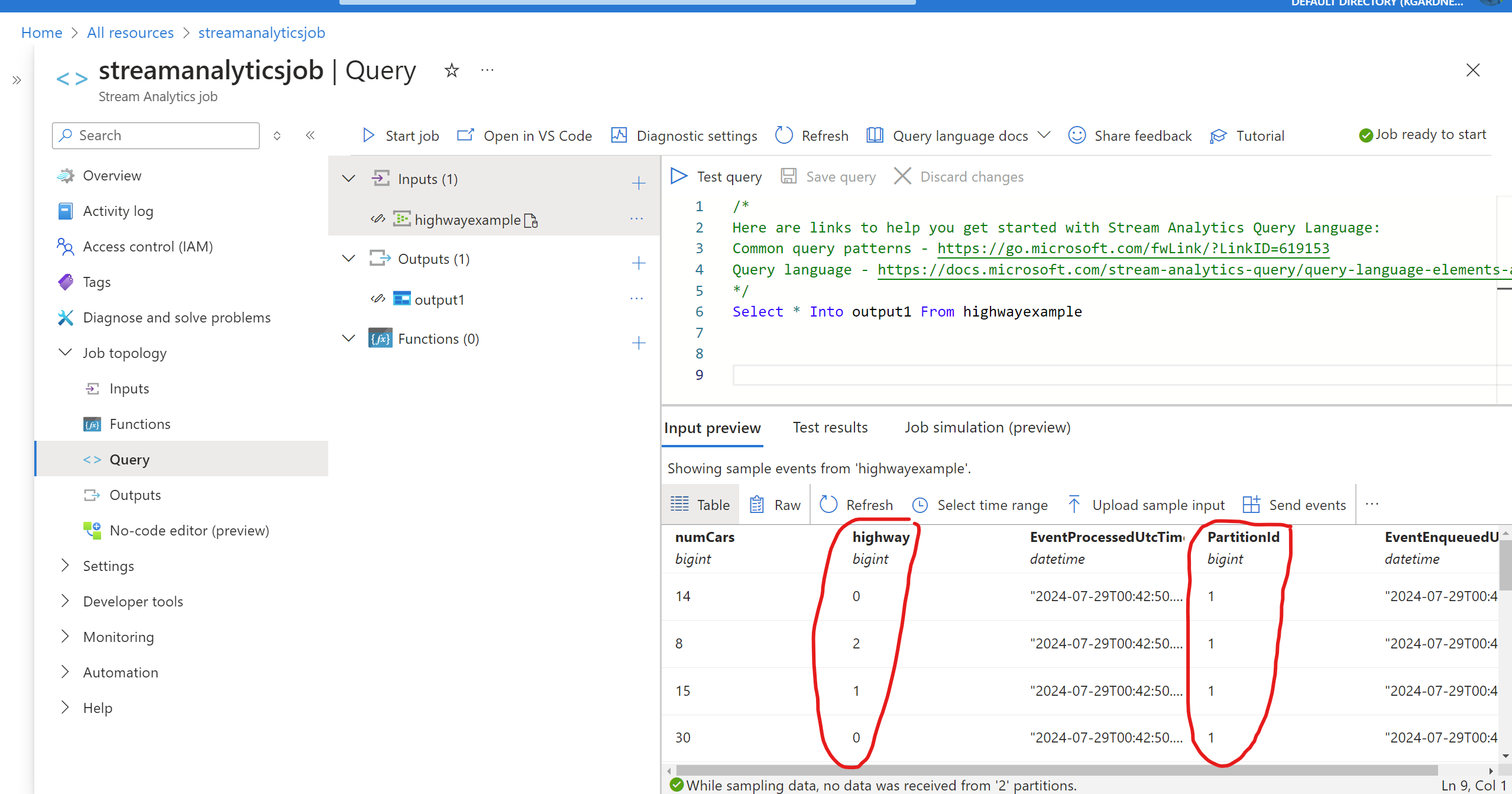This screenshot has width=1512, height=794.
Task: Open in VS Code toolbar button
Action: point(524,135)
